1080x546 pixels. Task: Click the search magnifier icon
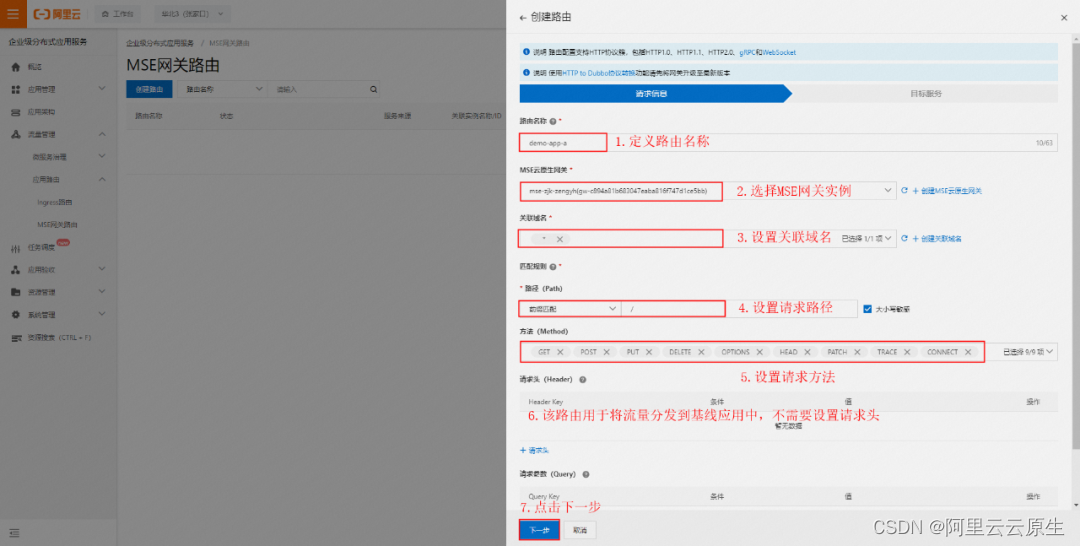[x=373, y=90]
